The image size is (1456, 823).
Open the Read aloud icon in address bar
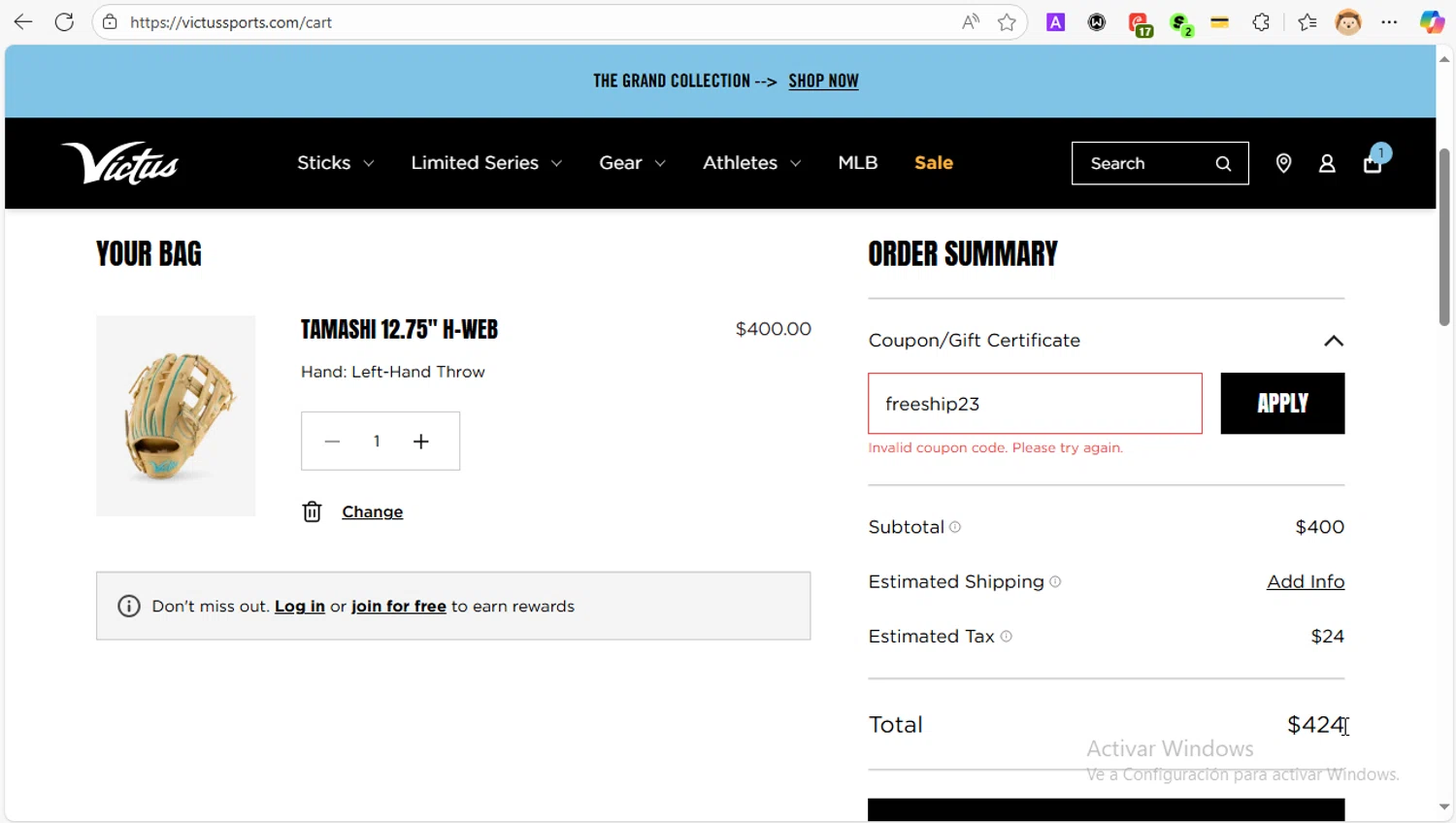coord(970,21)
